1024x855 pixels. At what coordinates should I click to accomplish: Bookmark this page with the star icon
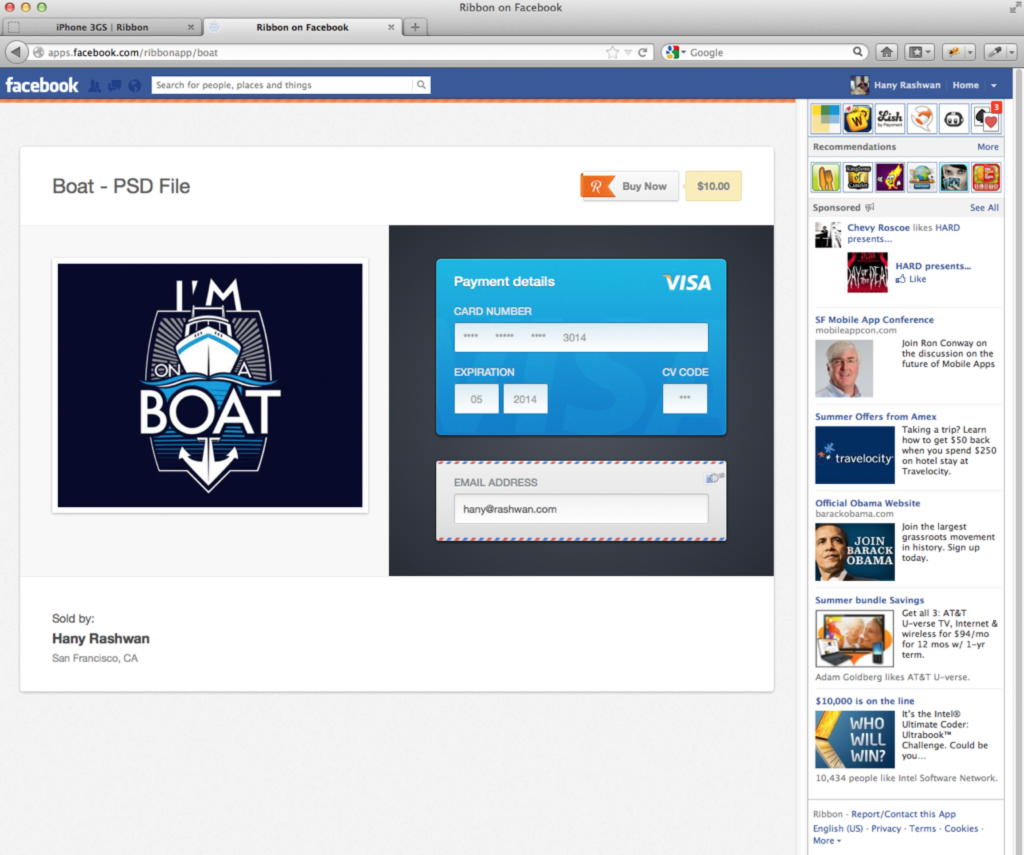612,52
